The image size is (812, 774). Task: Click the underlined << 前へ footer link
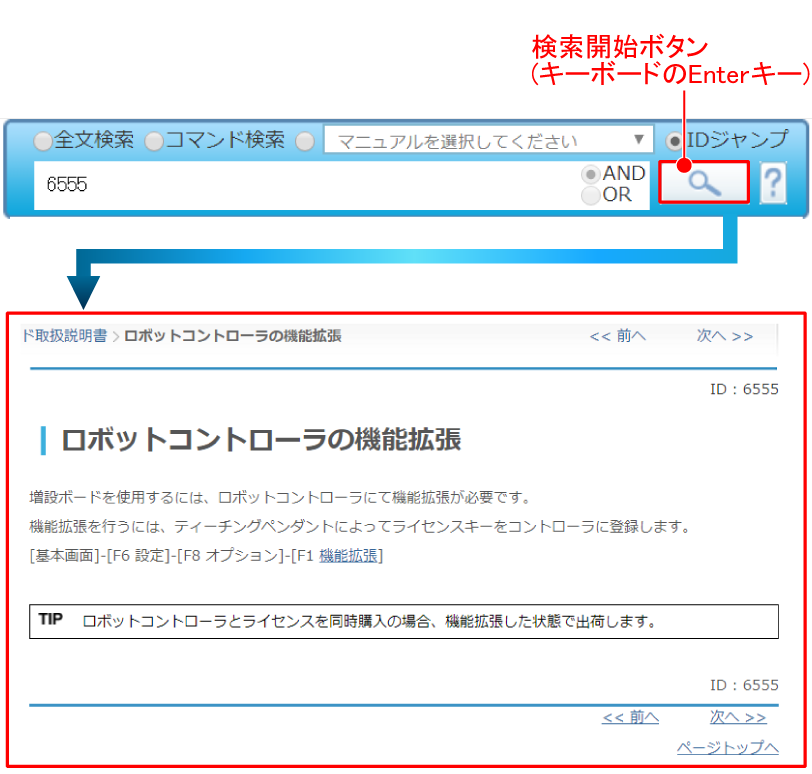[630, 717]
